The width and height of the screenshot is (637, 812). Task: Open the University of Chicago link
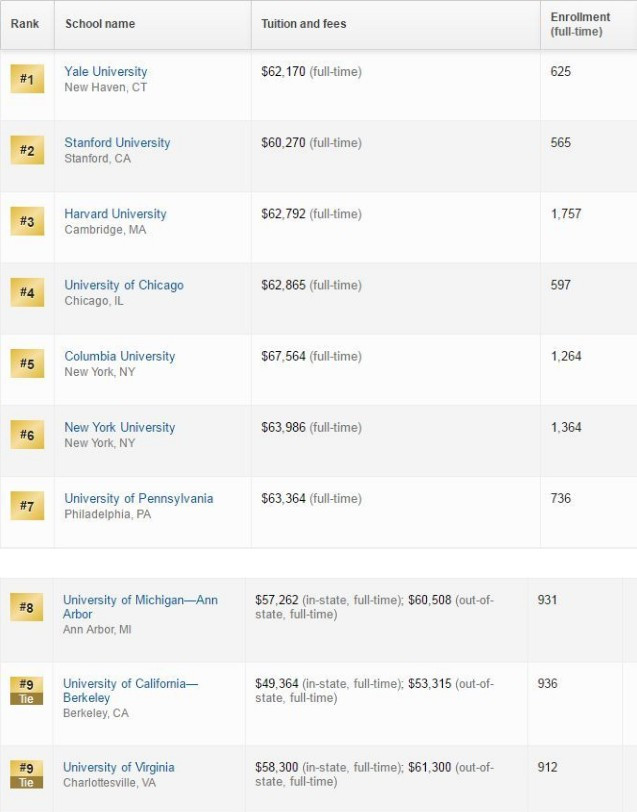coord(124,285)
